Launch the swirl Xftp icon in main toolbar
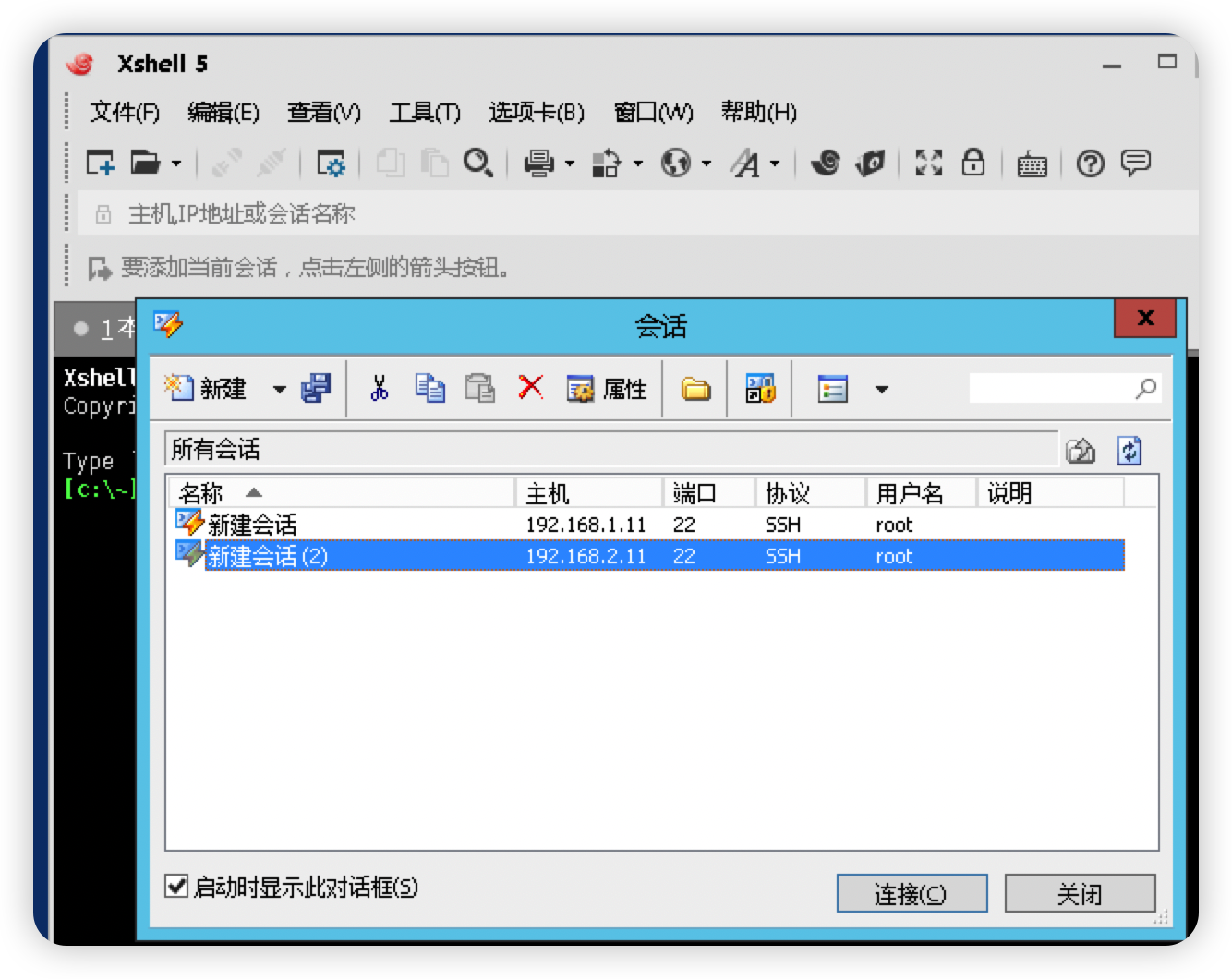The width and height of the screenshot is (1232, 979). pos(825,163)
